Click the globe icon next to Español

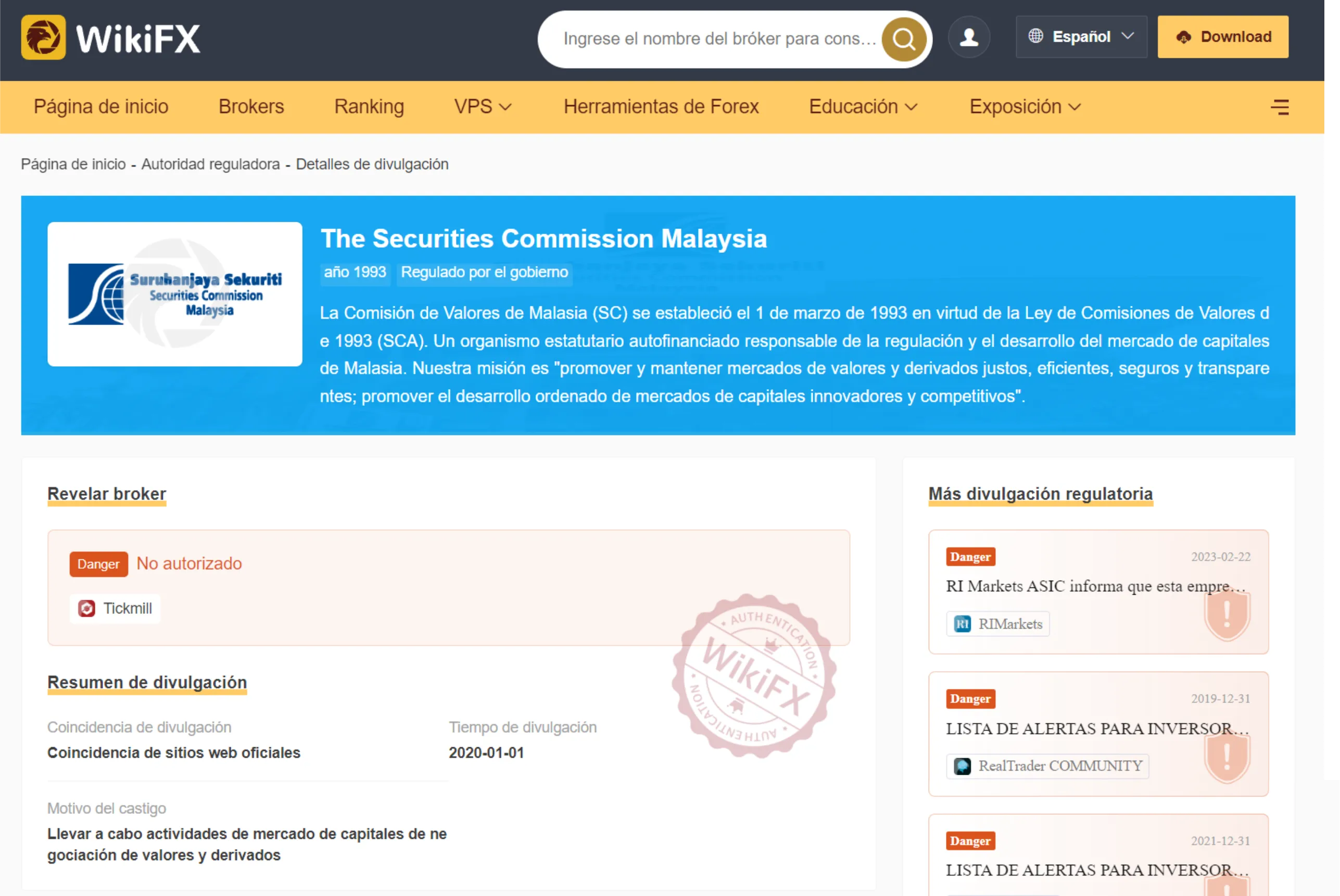point(1035,36)
